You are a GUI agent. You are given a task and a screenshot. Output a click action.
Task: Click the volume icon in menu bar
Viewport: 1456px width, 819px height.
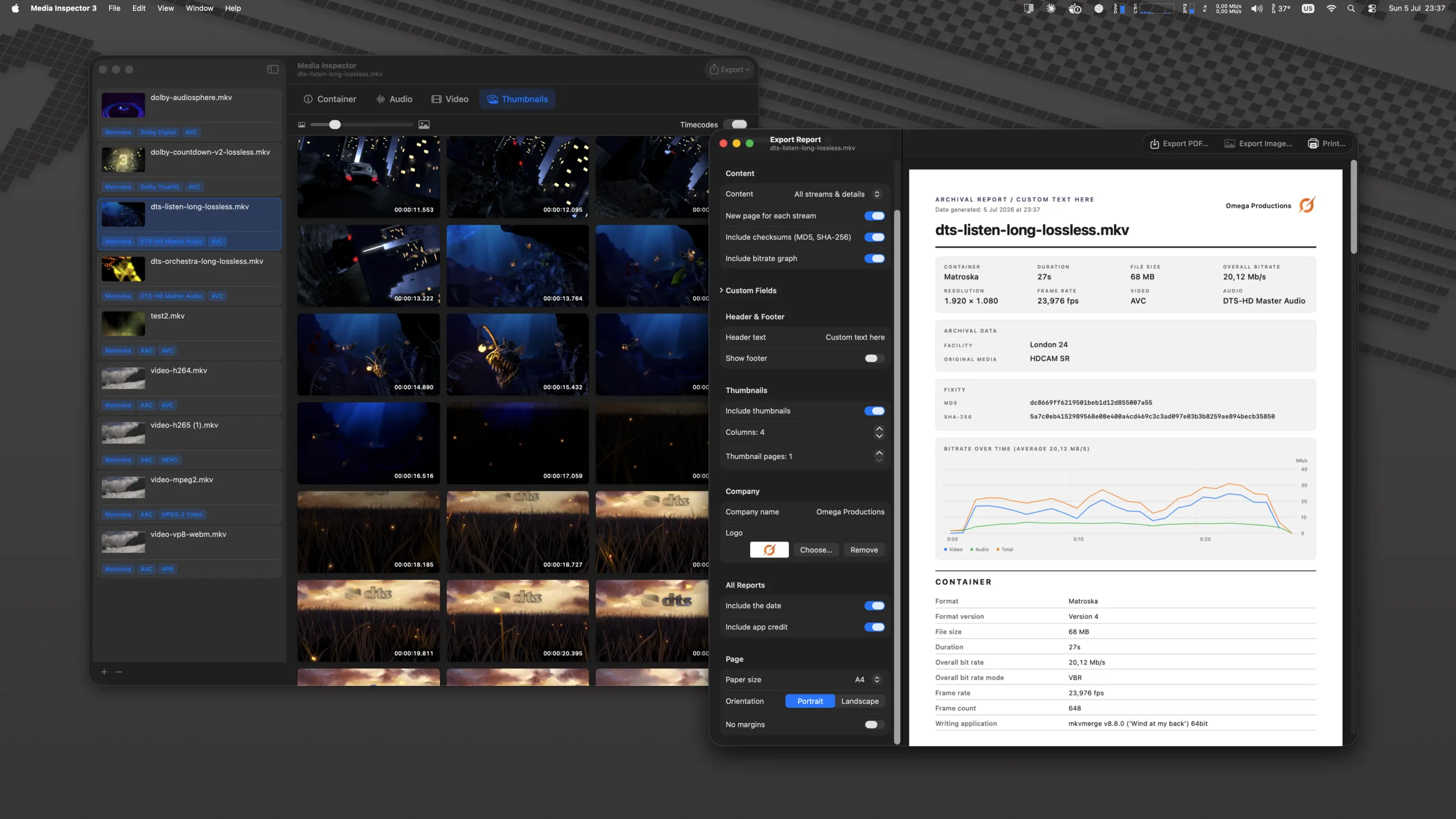tap(1257, 8)
